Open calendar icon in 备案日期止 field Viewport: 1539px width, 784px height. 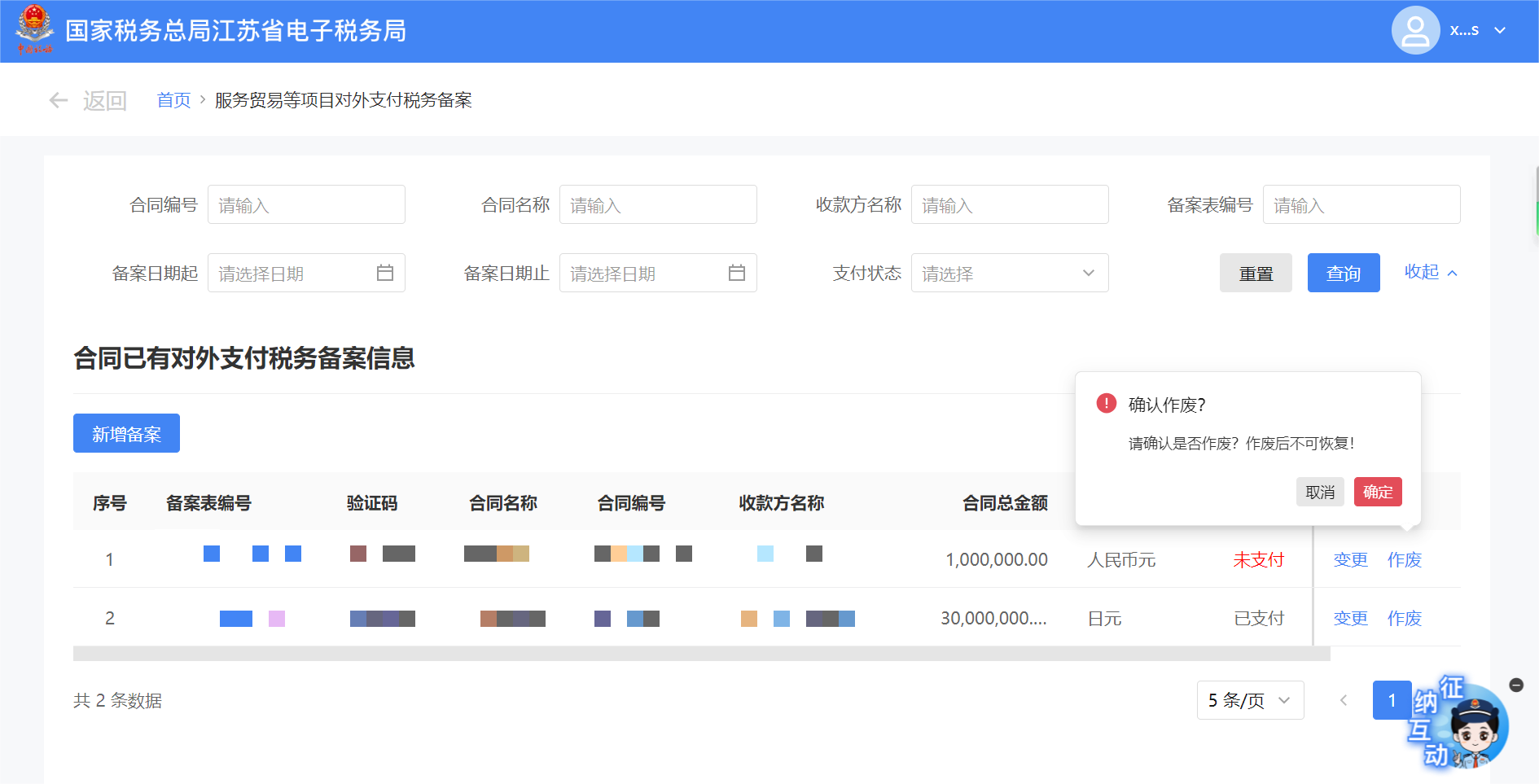pos(737,273)
